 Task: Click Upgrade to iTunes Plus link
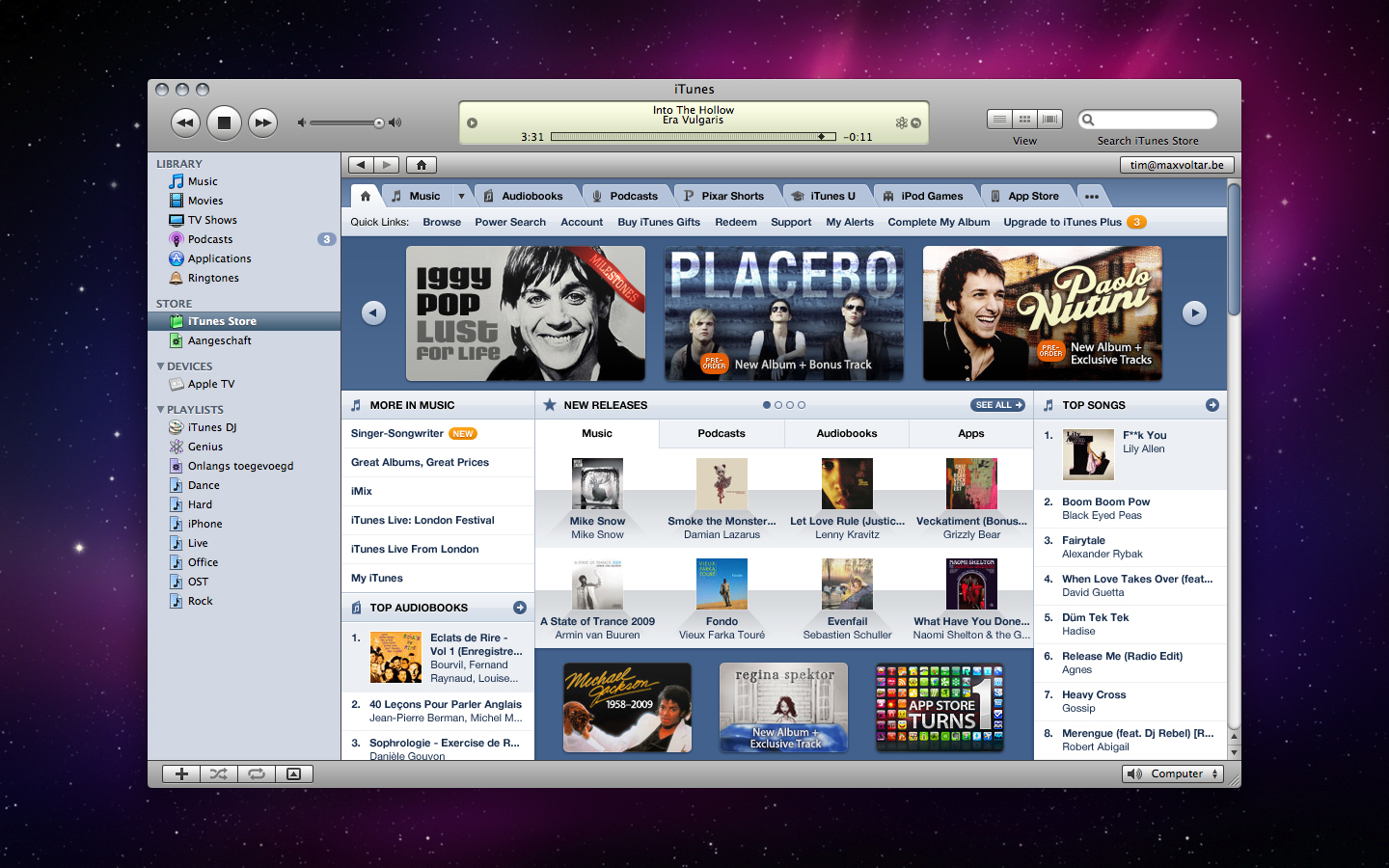(x=1062, y=222)
